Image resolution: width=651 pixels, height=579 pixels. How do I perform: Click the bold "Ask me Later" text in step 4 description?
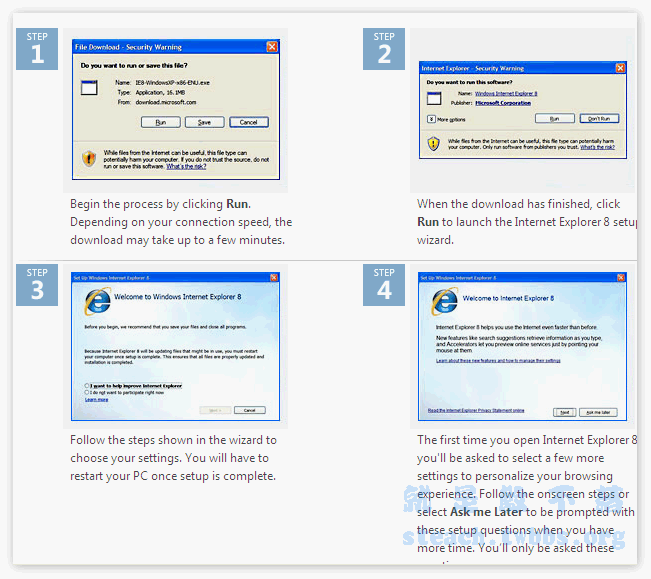point(486,512)
